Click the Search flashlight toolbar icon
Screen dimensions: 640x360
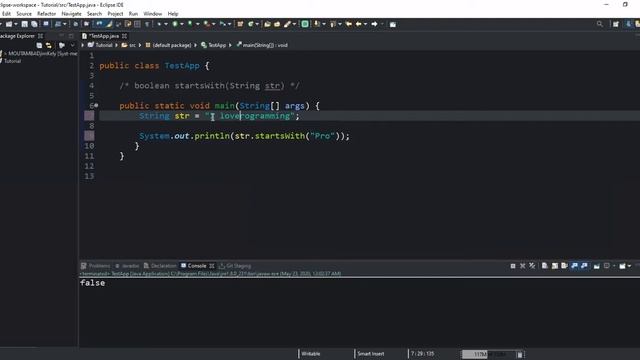click(287, 24)
